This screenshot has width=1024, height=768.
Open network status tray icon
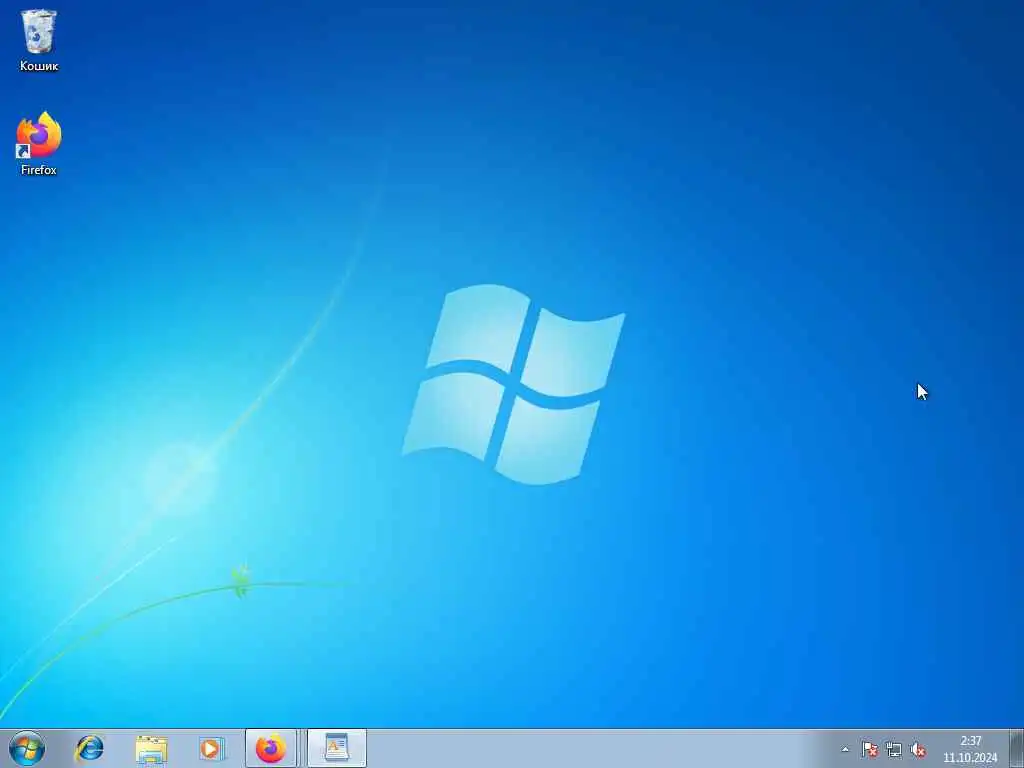[893, 750]
